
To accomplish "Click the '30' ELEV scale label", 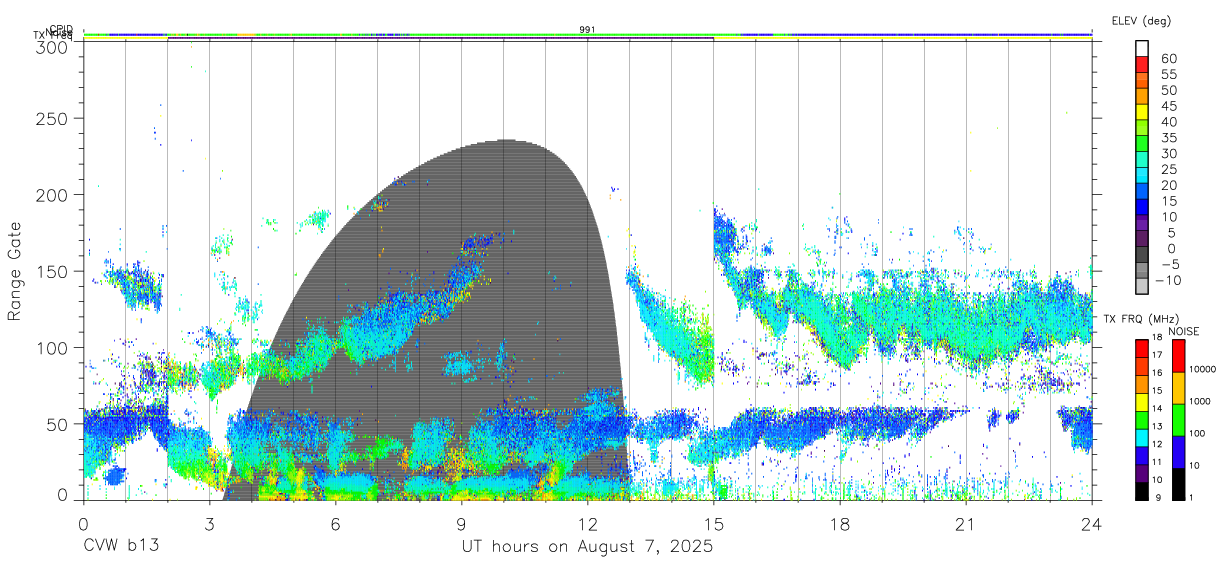I will (1168, 153).
